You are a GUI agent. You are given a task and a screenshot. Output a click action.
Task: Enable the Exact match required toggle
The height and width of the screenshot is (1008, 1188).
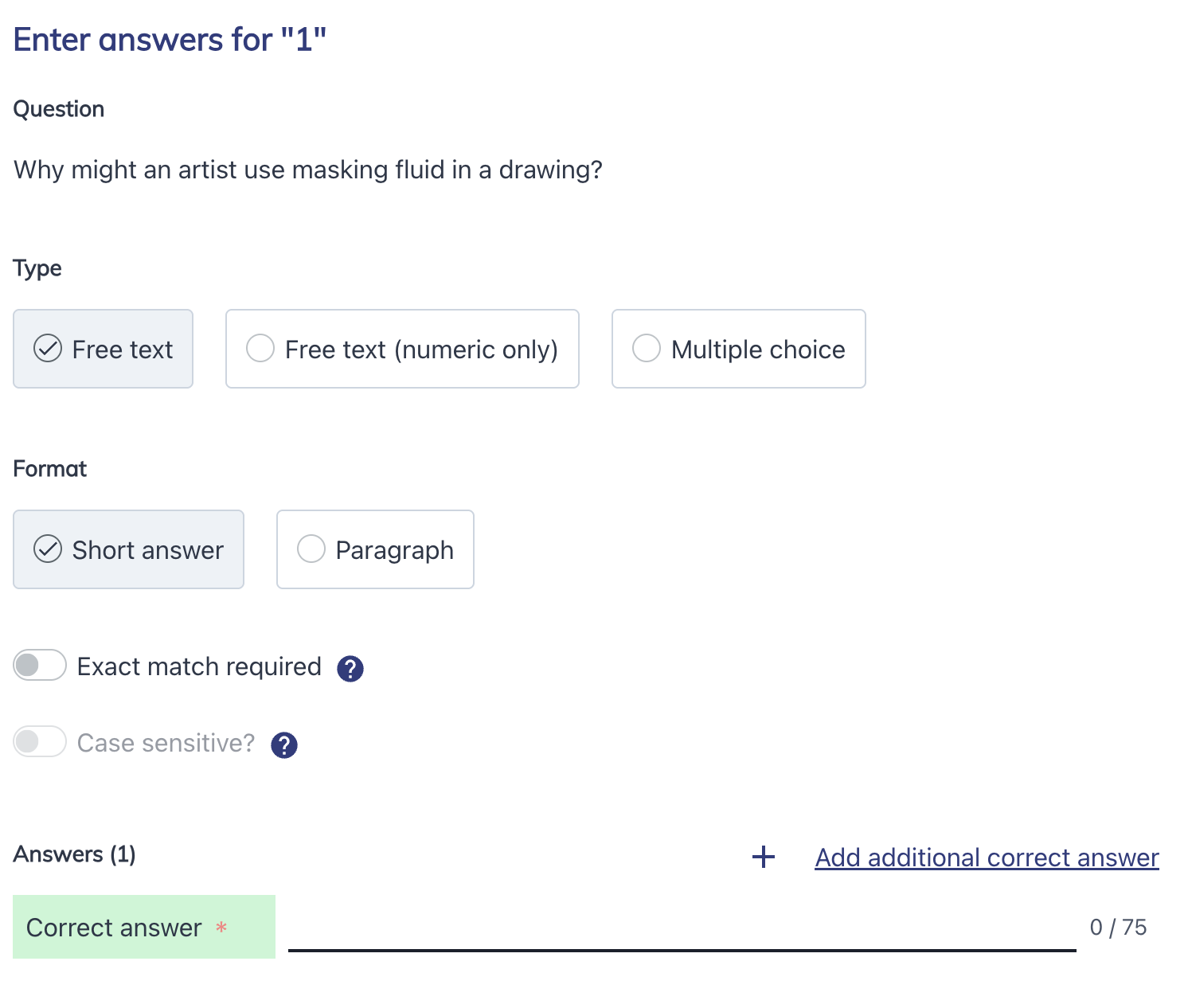(x=40, y=666)
